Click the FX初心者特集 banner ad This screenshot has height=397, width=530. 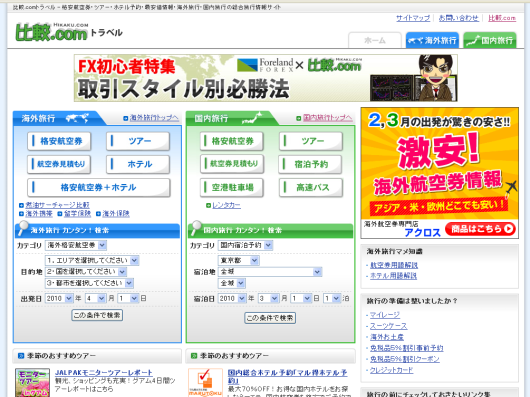point(266,78)
